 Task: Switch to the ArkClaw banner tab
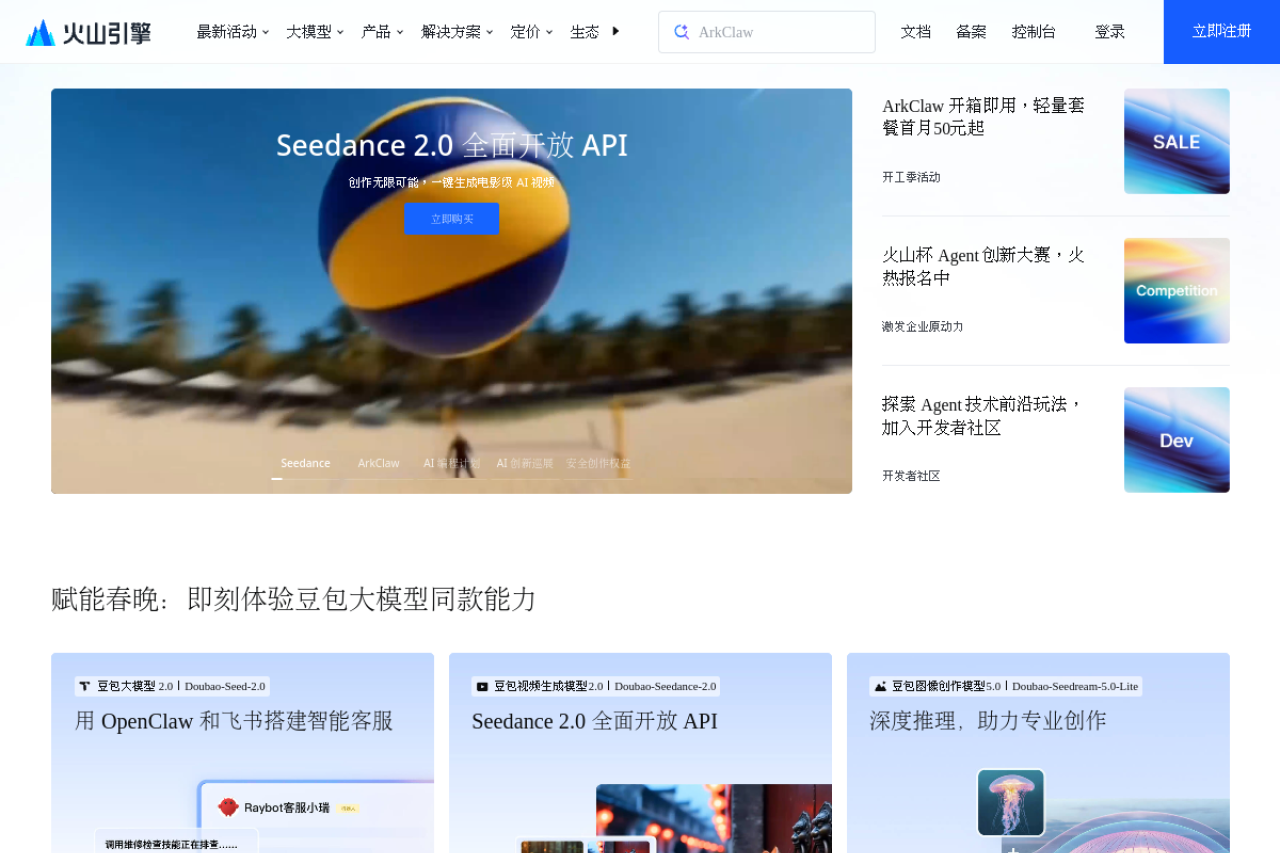tap(379, 463)
